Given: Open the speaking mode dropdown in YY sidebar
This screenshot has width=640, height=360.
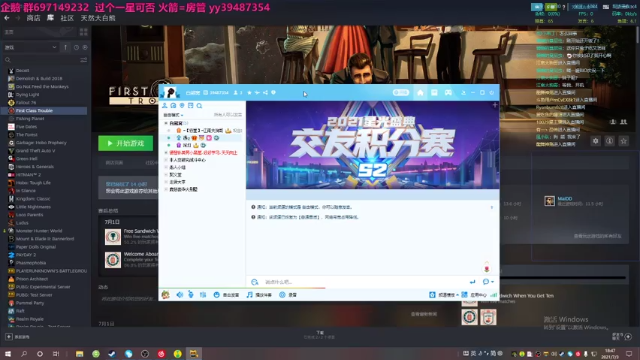Looking at the screenshot, I should tap(173, 115).
